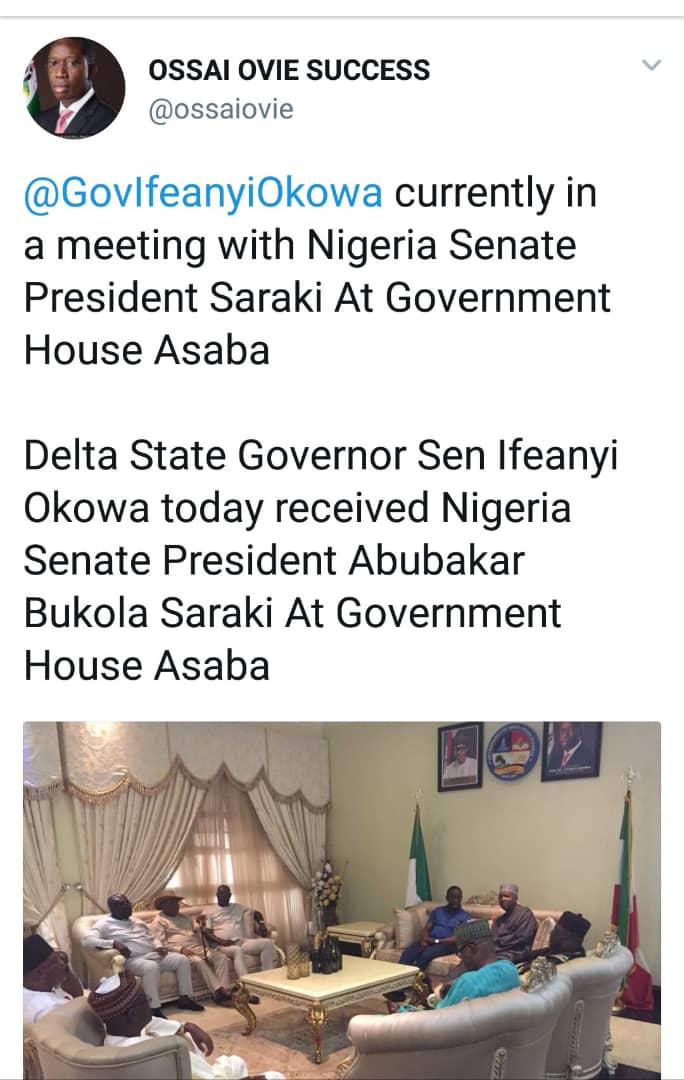The width and height of the screenshot is (684, 1080).
Task: Tap the first paragraph about the Saraki meeting
Action: 318,270
